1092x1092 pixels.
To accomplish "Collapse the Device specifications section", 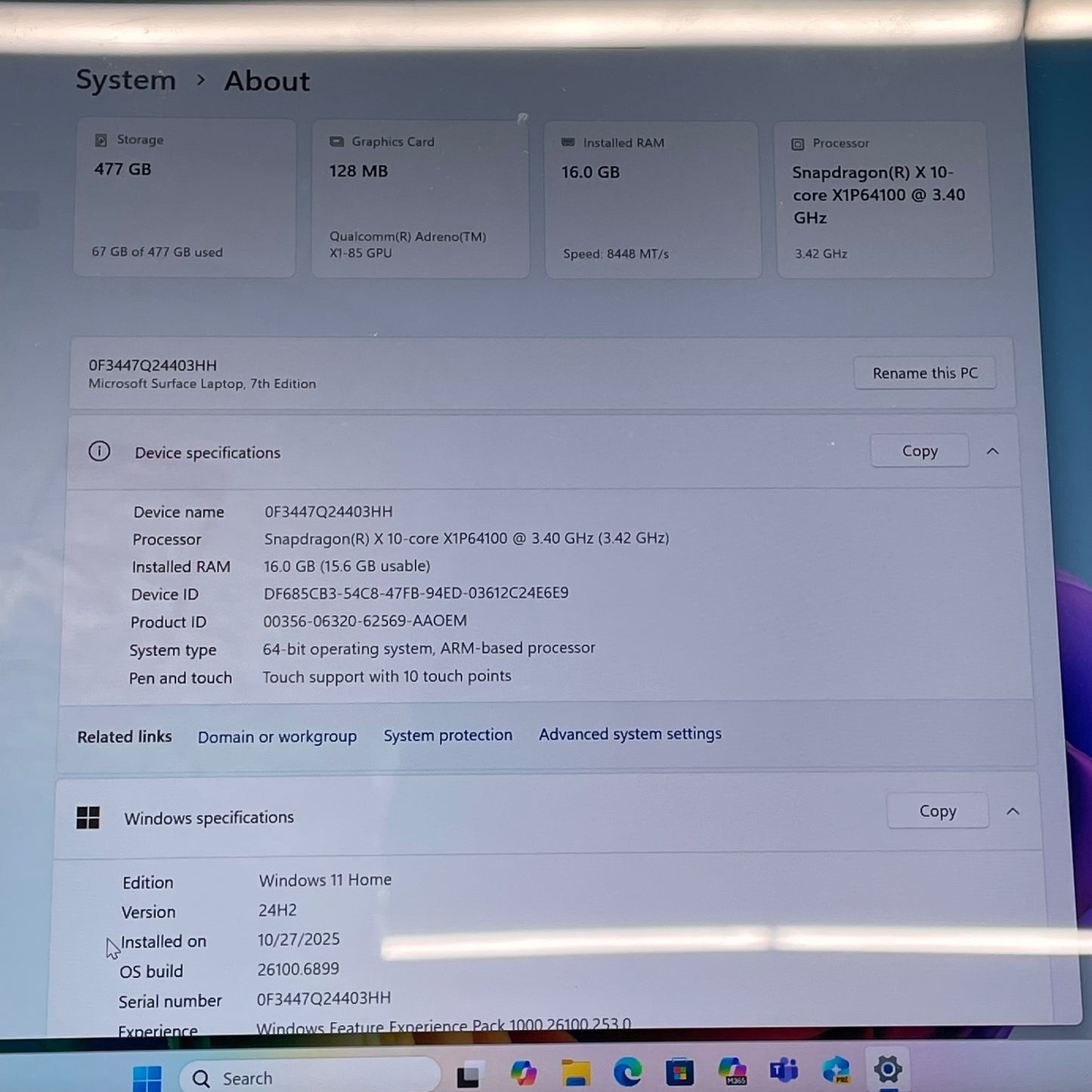I will click(x=992, y=451).
